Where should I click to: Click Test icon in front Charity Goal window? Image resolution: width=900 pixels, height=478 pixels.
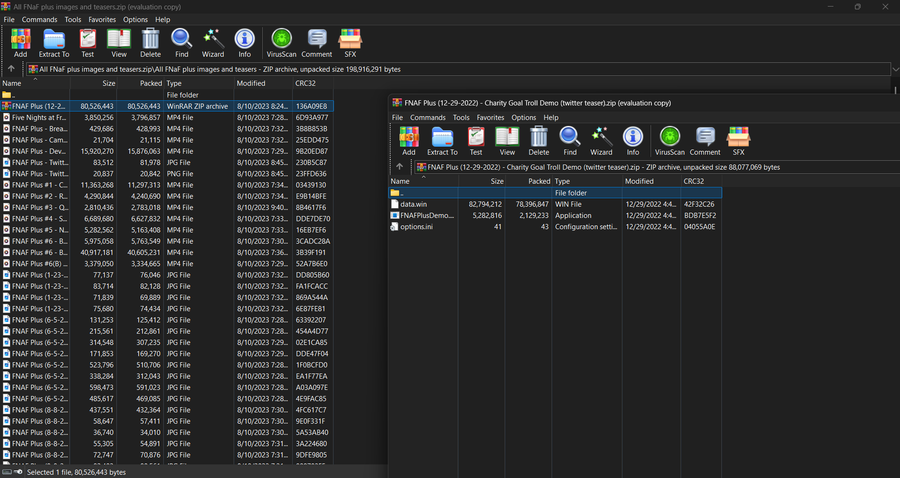point(476,141)
